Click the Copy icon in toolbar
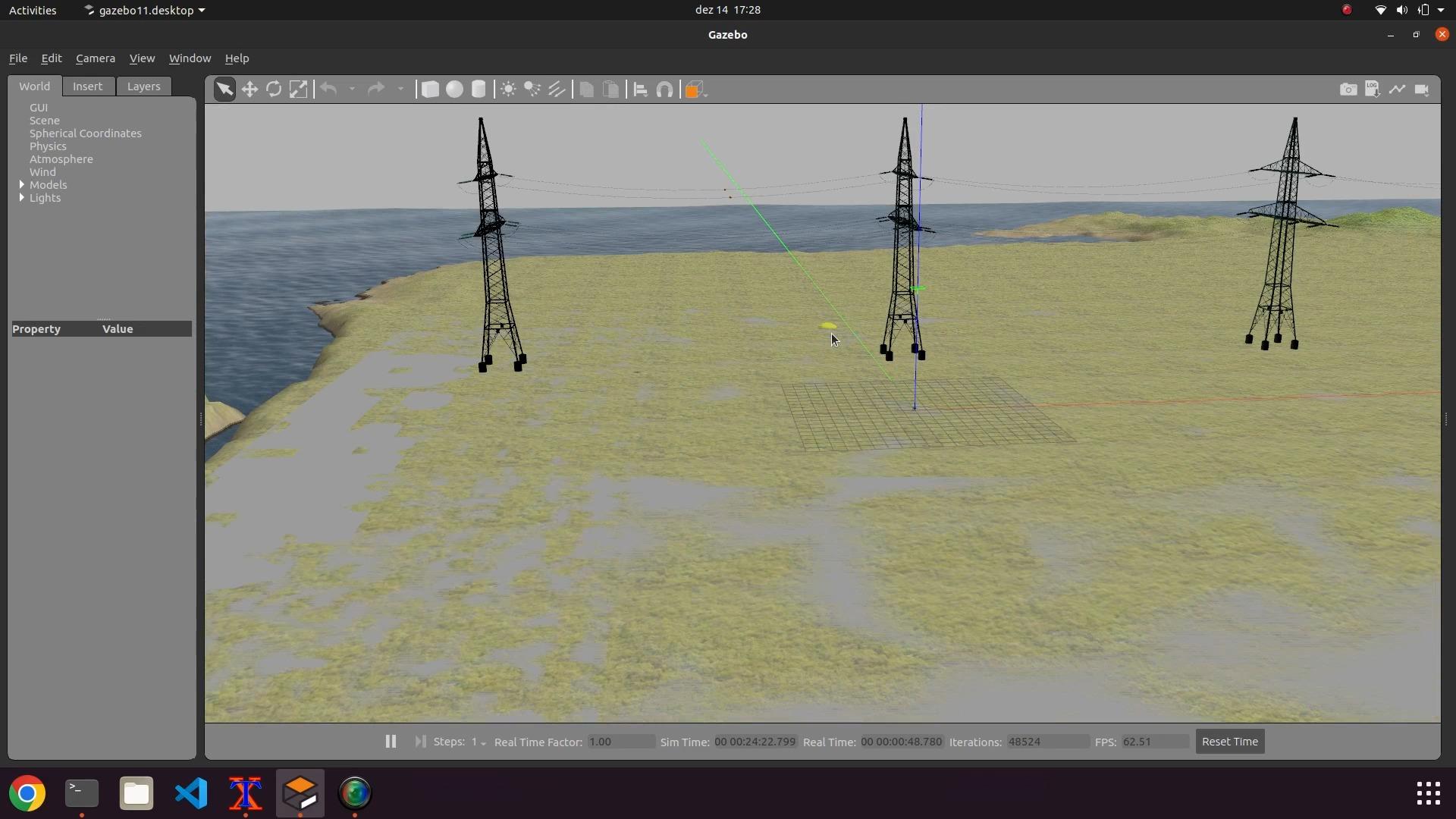Viewport: 1456px width, 819px height. point(586,89)
